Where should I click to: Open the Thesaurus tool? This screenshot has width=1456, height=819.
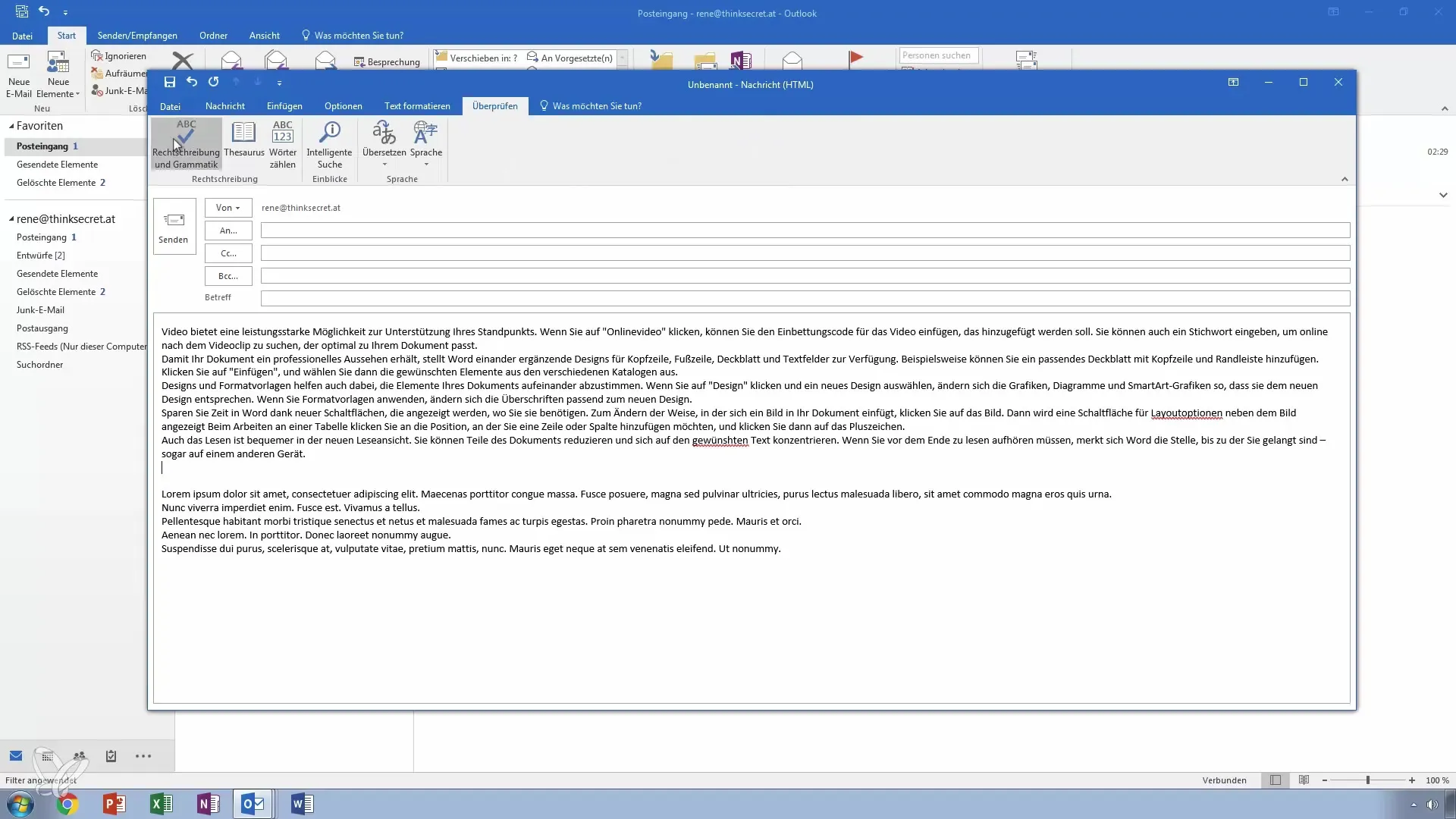[243, 140]
